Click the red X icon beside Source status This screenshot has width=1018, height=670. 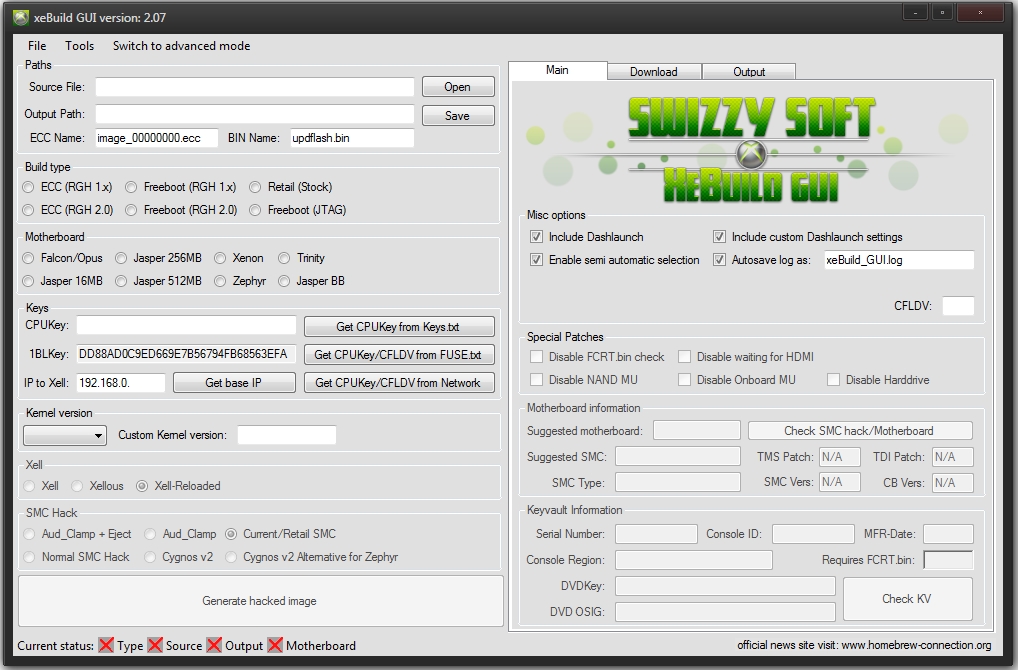click(x=155, y=646)
